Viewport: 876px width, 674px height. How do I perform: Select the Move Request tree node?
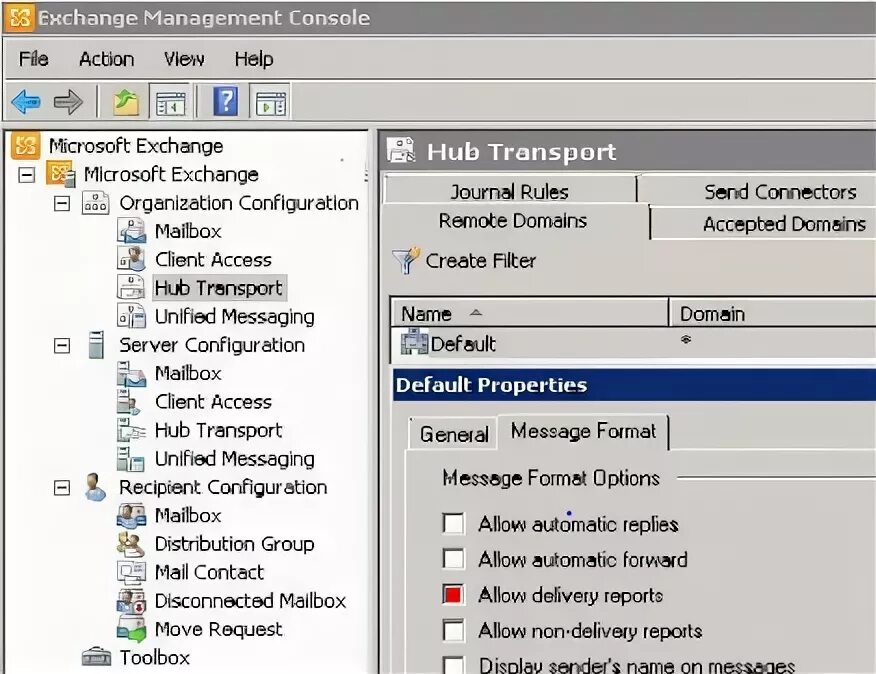(x=218, y=629)
